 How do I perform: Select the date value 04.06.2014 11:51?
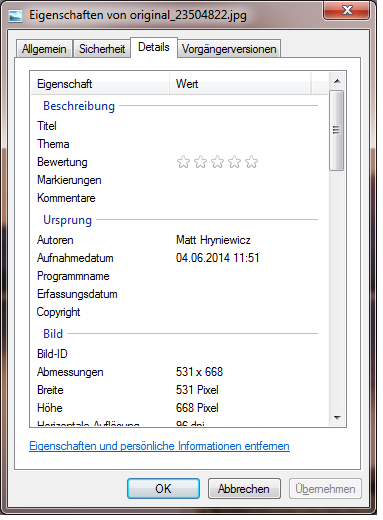click(x=218, y=258)
